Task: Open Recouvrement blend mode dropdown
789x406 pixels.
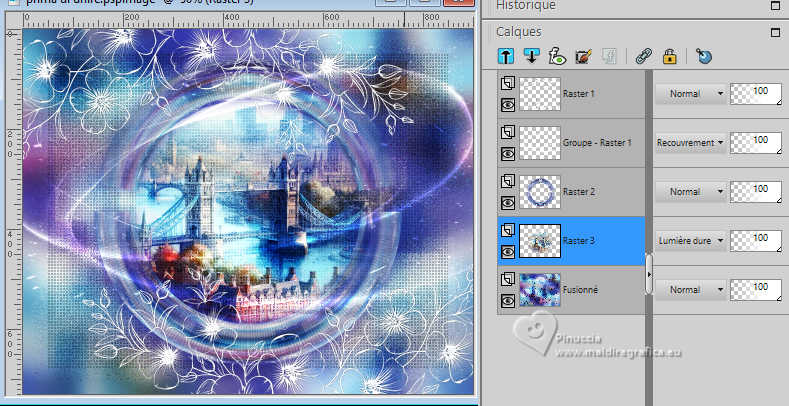Action: (x=690, y=143)
